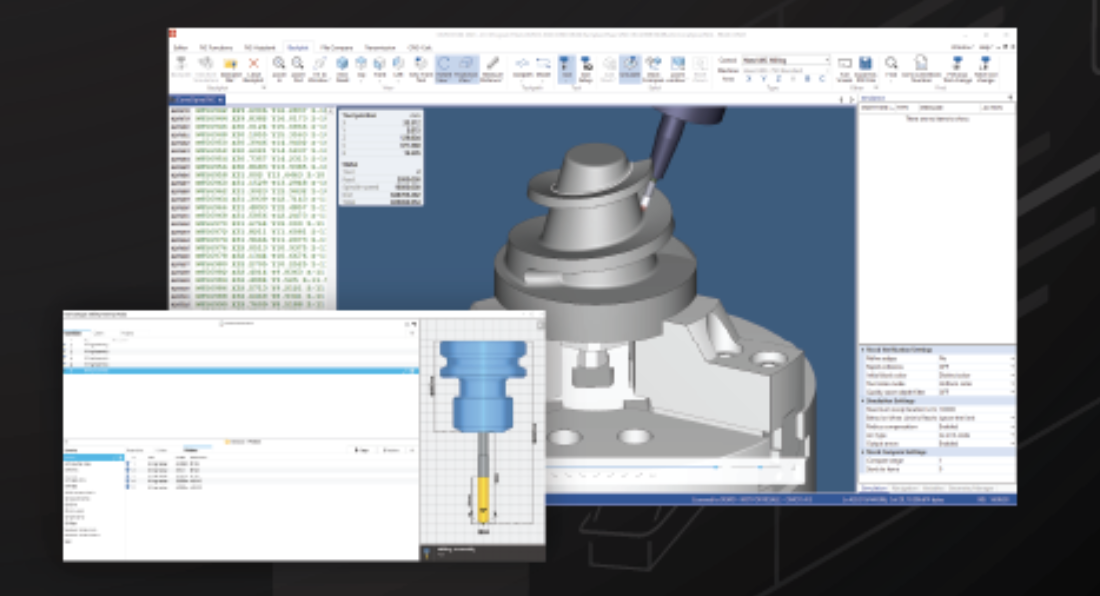Click the Go to Line Number icon

[x=921, y=69]
